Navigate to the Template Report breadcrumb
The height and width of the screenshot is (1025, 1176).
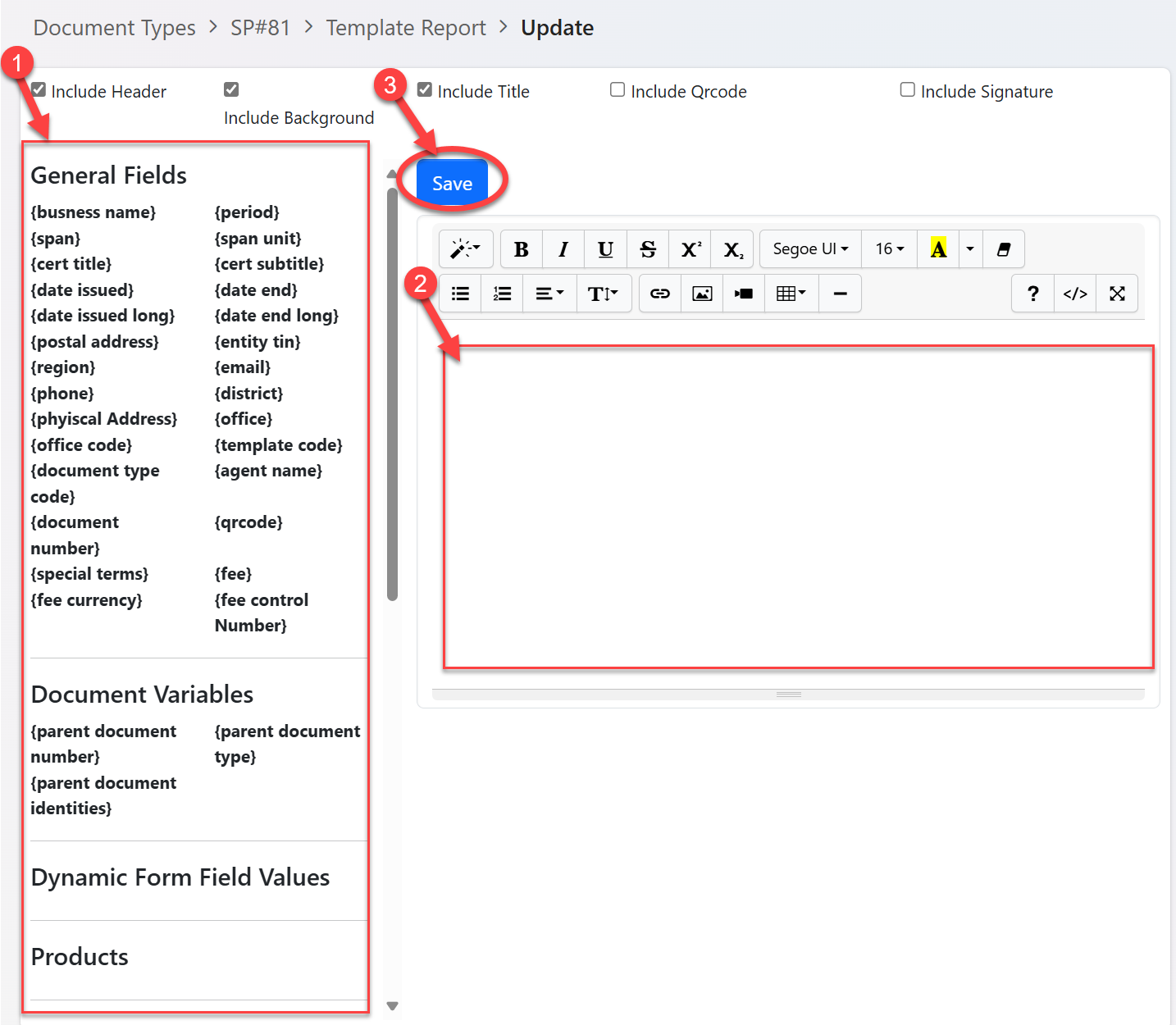(406, 28)
